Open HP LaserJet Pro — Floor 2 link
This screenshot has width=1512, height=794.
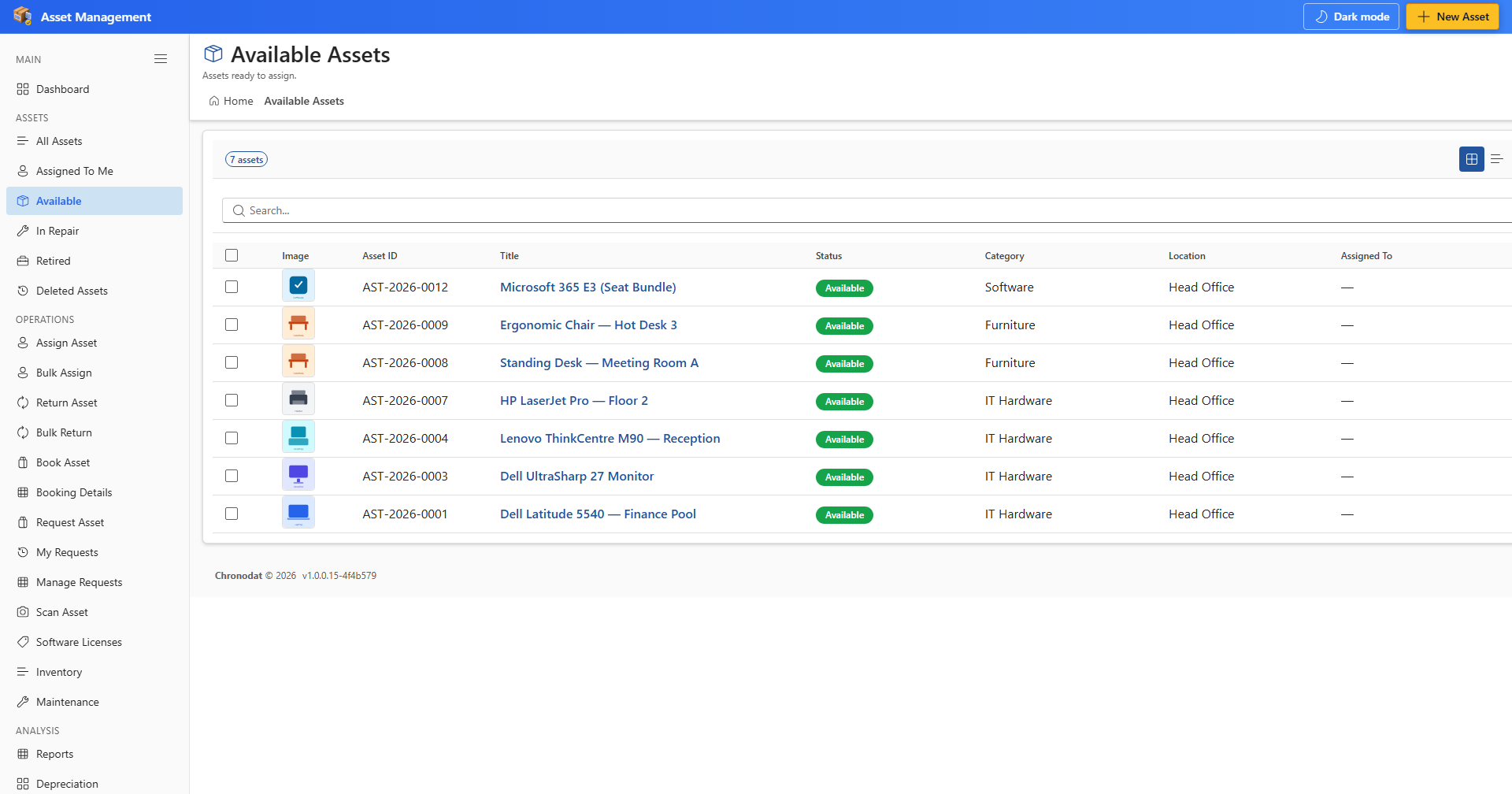coord(574,400)
